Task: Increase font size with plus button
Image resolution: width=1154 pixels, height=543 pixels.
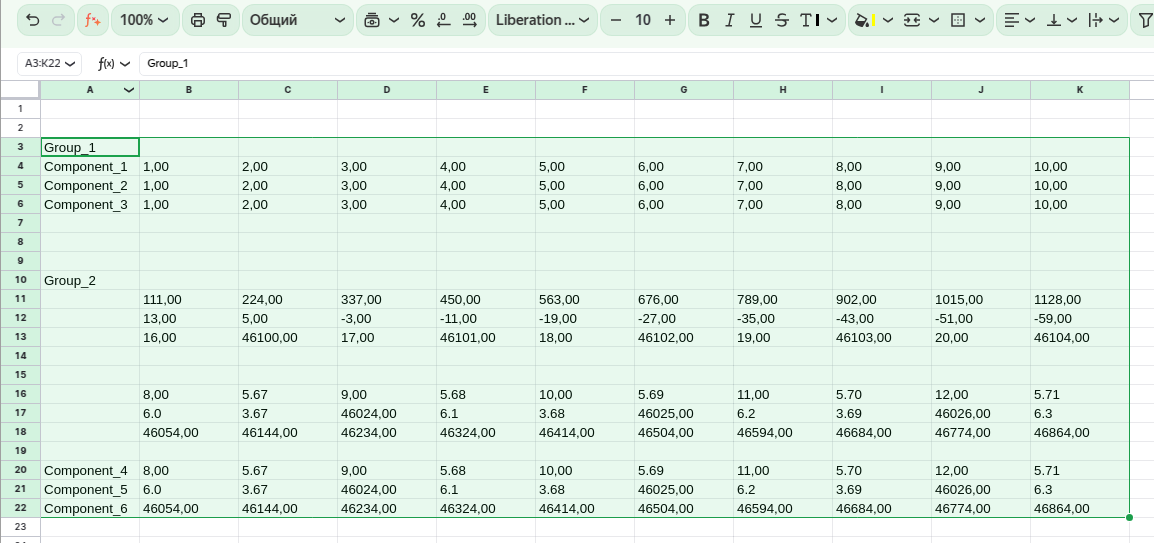Action: [x=670, y=20]
